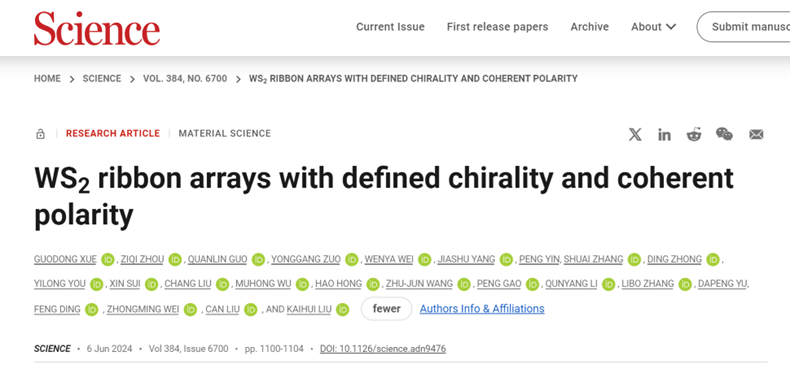Click the Science logo
This screenshot has height=369, width=790.
tap(97, 29)
